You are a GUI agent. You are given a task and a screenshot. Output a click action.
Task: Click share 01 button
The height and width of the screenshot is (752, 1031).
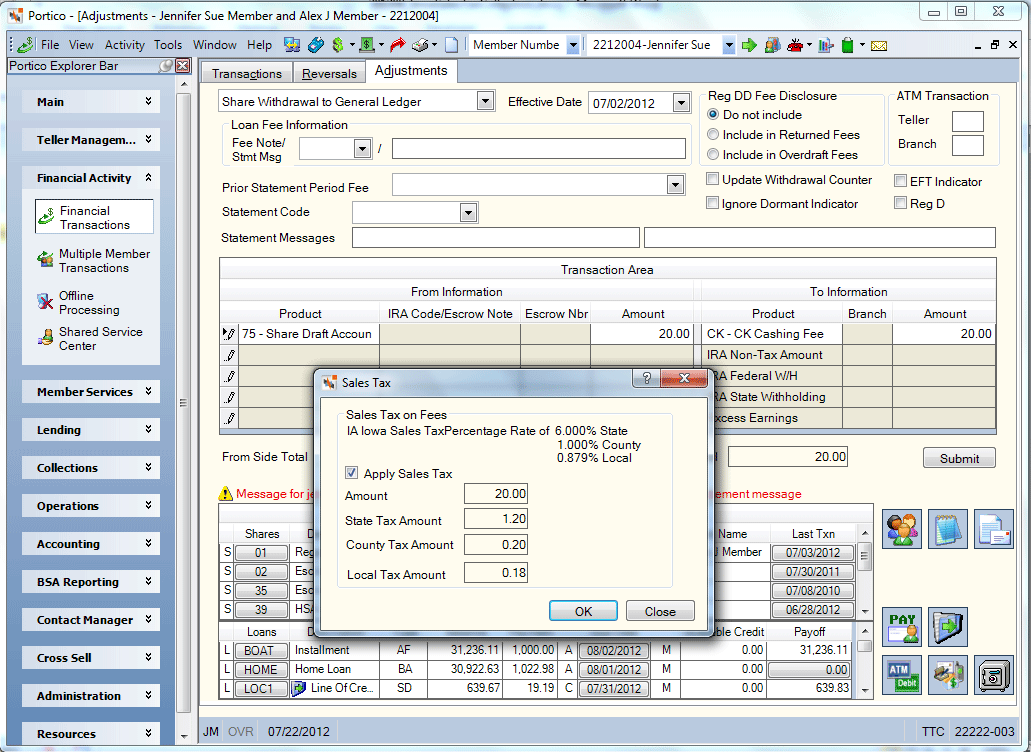(x=261, y=552)
